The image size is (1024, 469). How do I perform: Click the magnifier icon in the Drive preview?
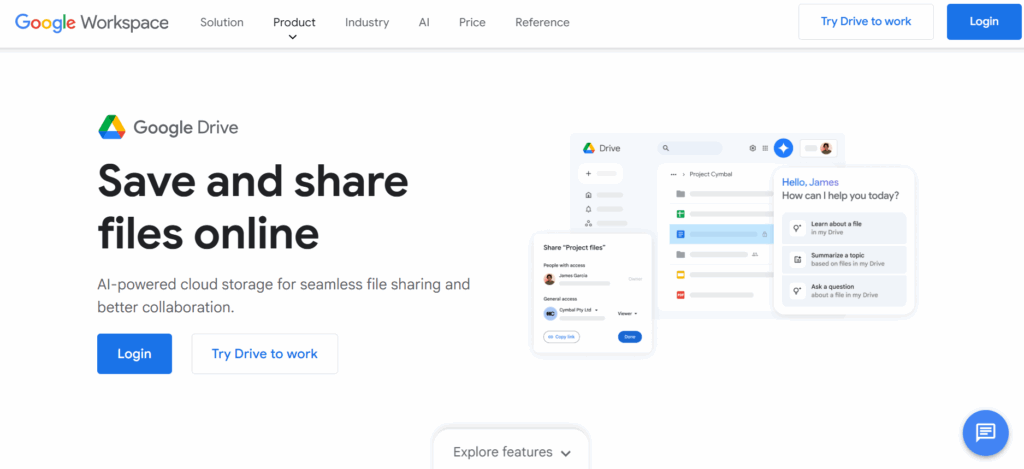click(x=665, y=148)
